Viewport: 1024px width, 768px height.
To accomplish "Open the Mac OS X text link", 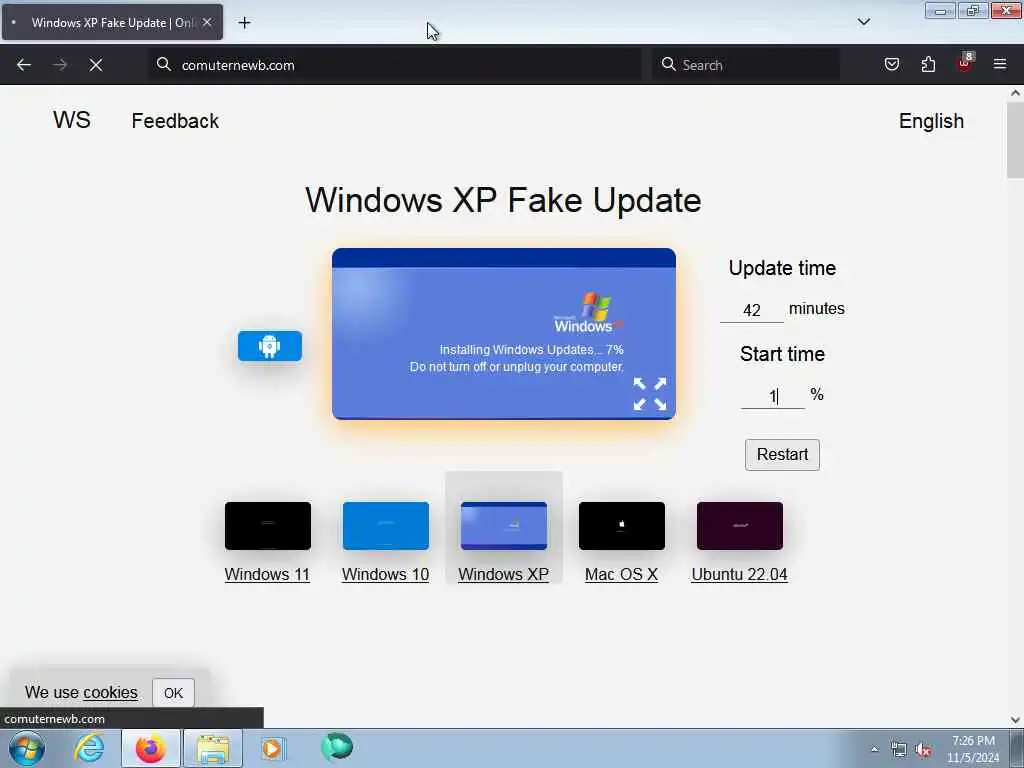I will tap(621, 575).
